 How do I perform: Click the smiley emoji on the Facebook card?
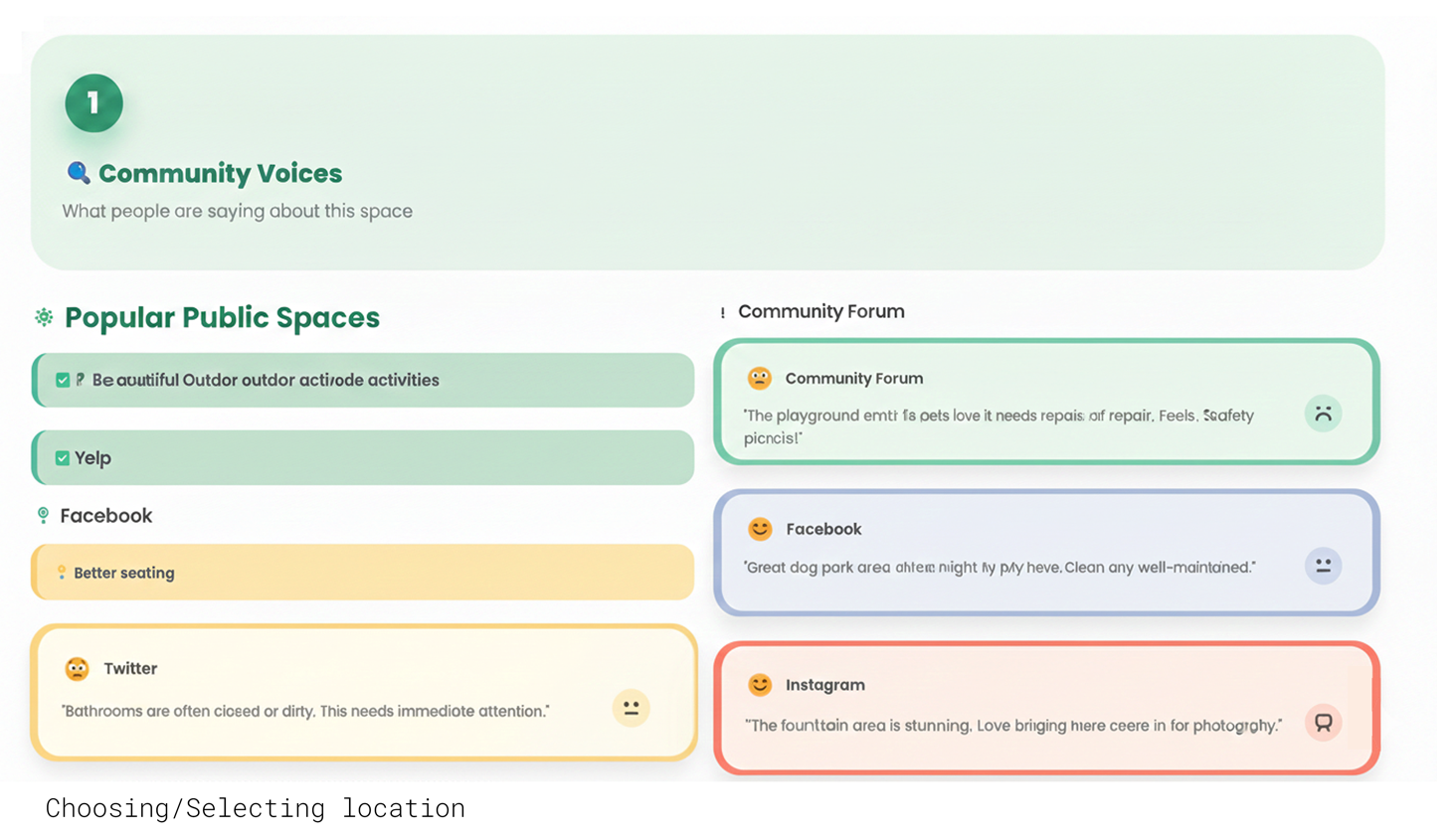point(760,529)
